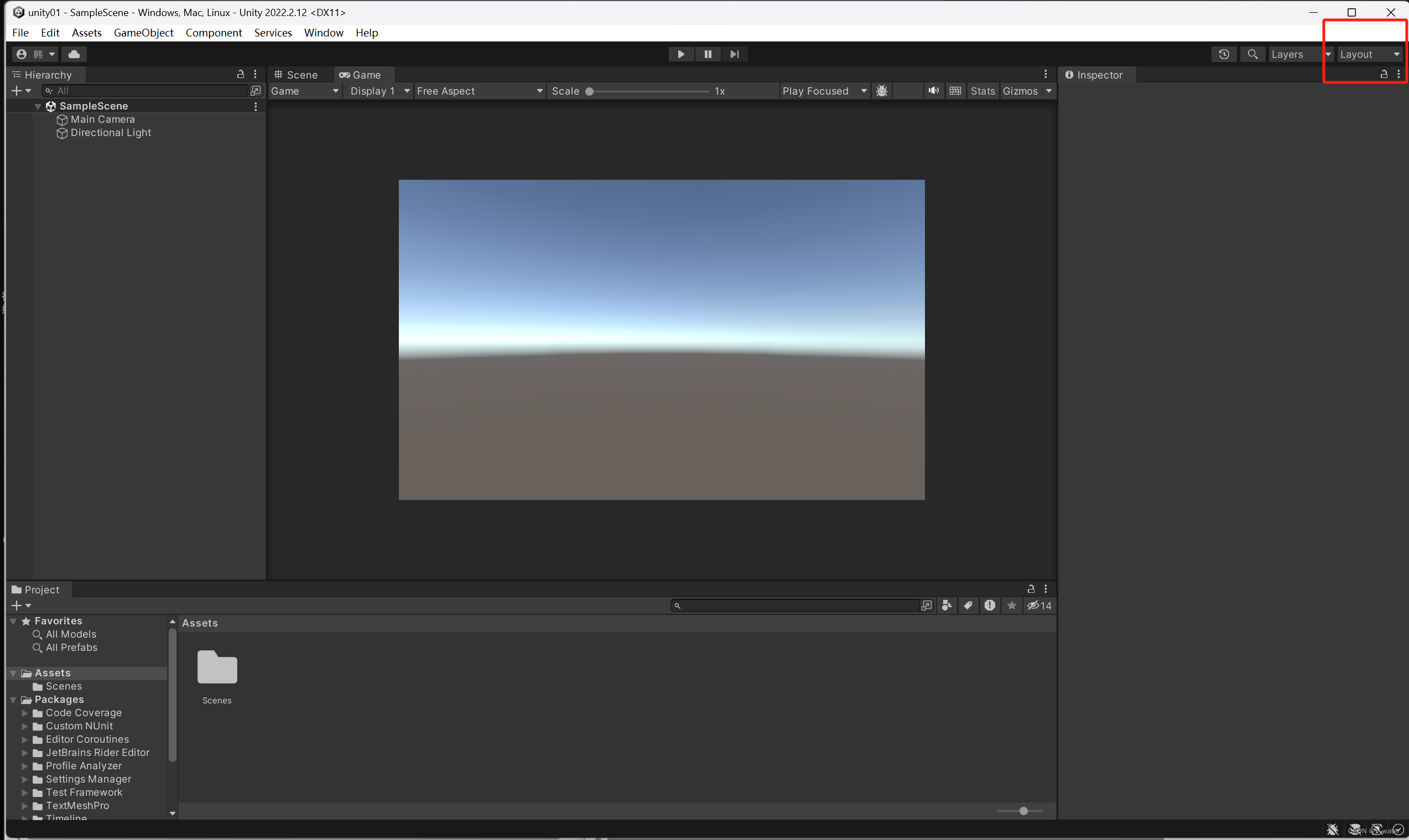Viewport: 1409px width, 840px height.
Task: Open the account avatar icon top-left
Action: (22, 54)
